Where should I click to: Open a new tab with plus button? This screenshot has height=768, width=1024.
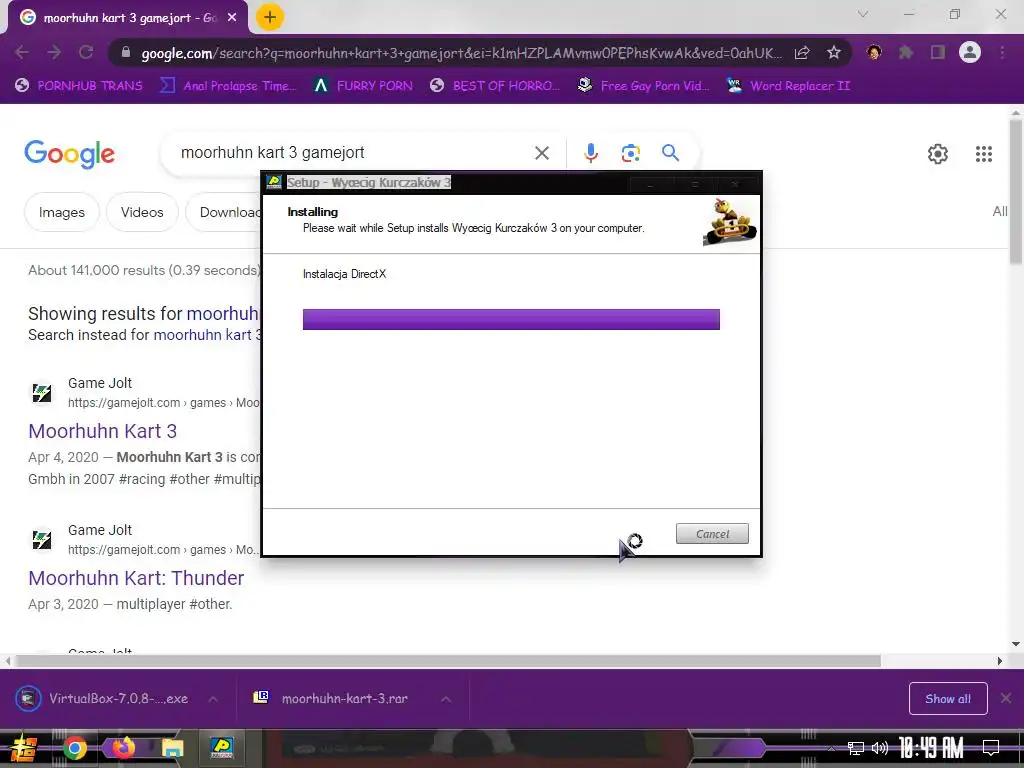[270, 17]
